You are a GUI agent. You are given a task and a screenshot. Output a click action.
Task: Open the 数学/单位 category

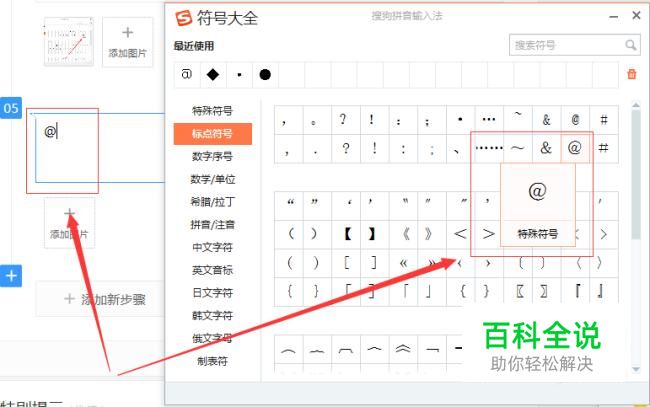point(212,179)
